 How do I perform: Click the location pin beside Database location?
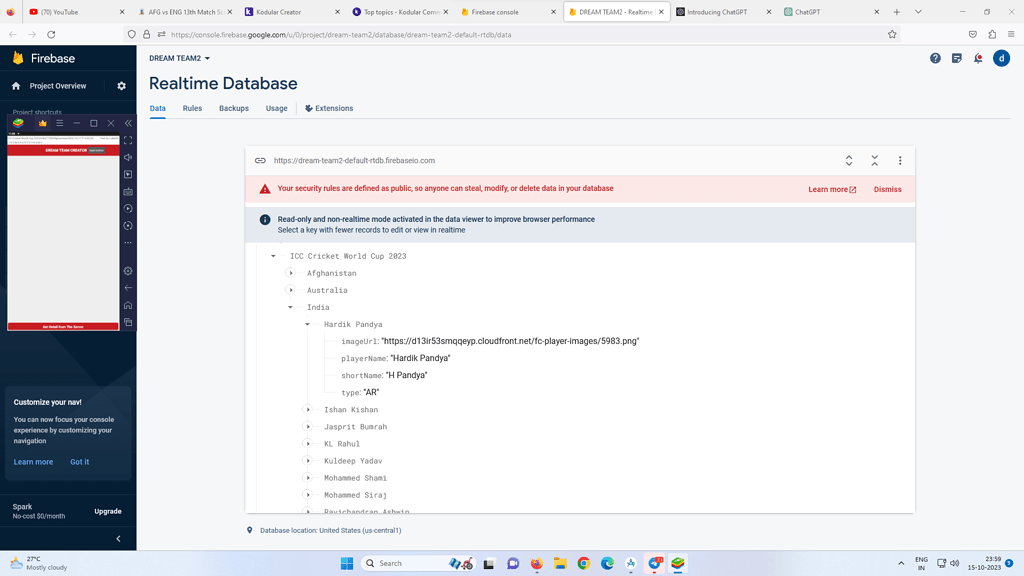tap(250, 530)
